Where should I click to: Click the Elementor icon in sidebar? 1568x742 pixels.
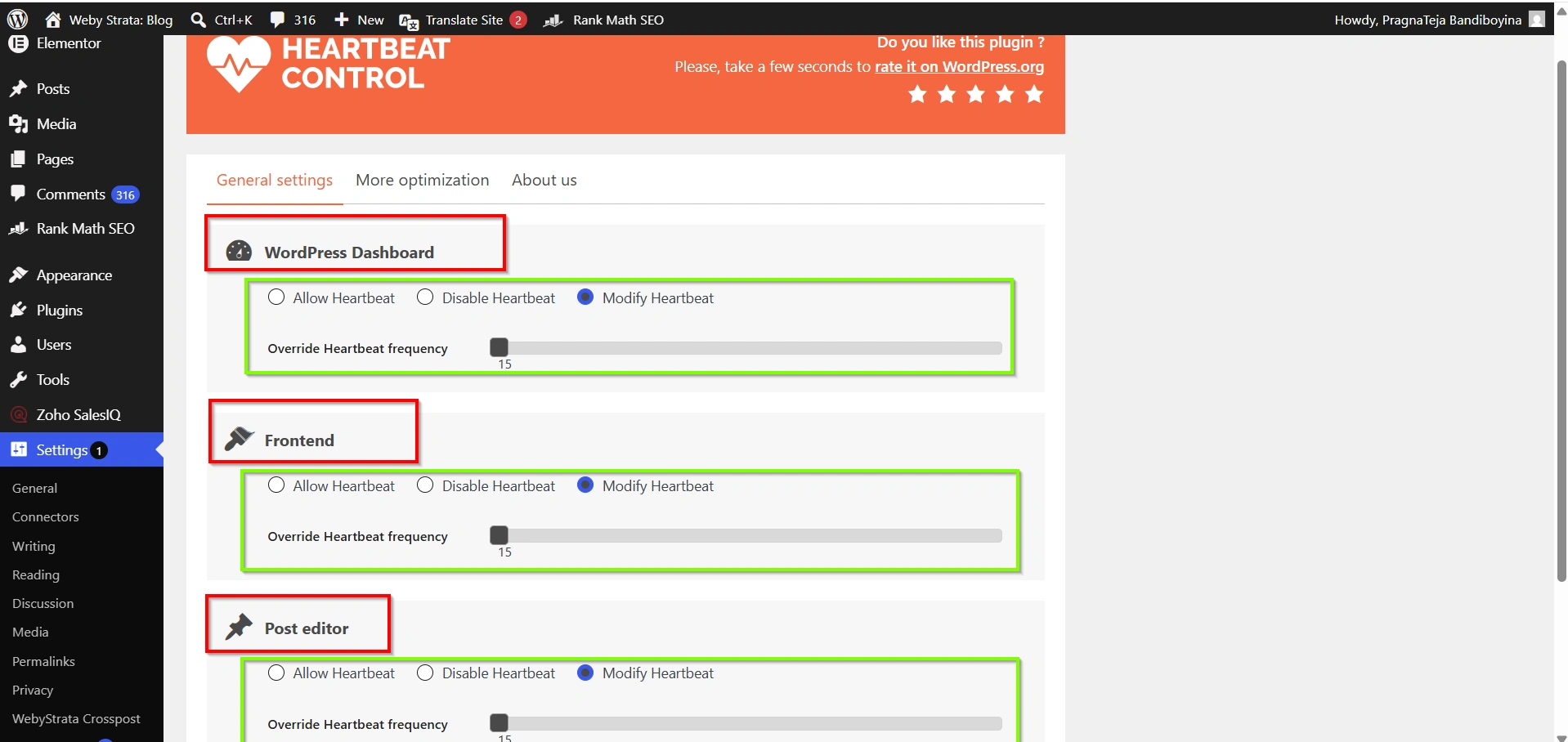click(x=18, y=43)
